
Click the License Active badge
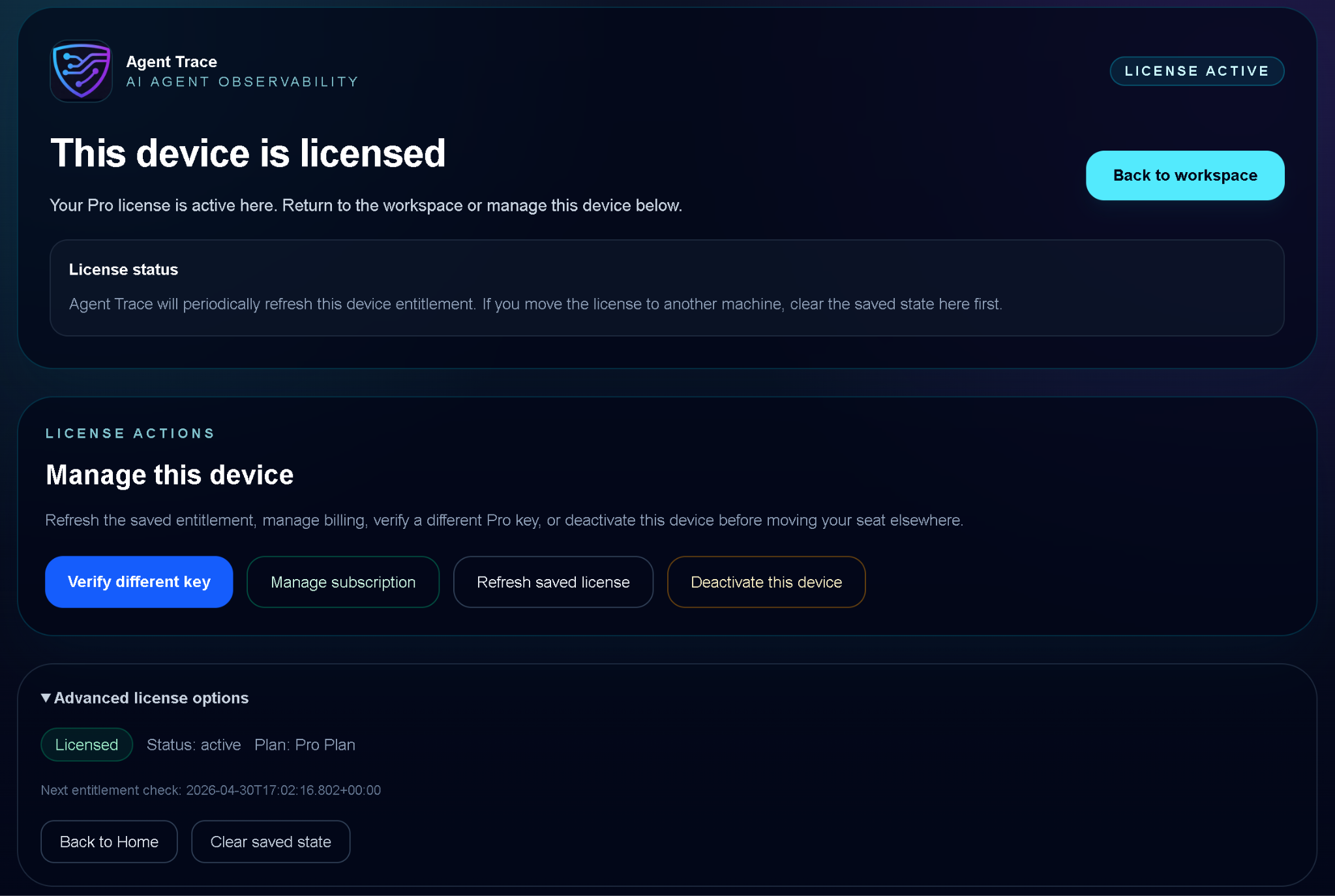(x=1197, y=71)
